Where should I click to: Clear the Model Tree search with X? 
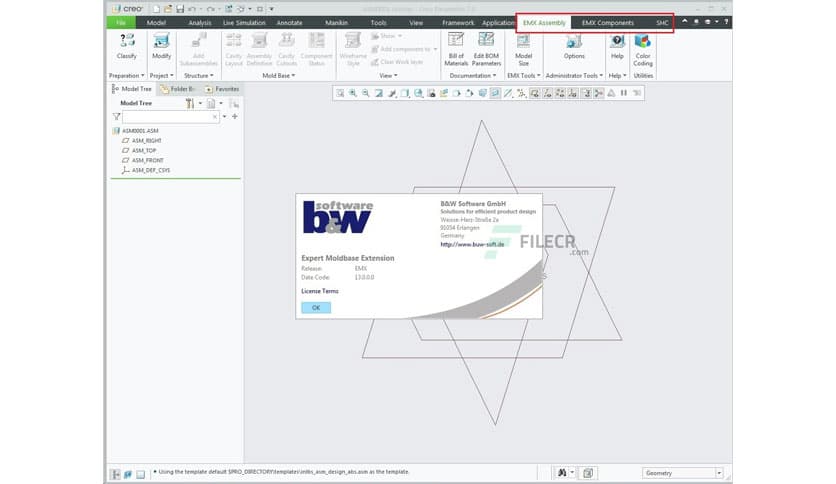tap(215, 117)
